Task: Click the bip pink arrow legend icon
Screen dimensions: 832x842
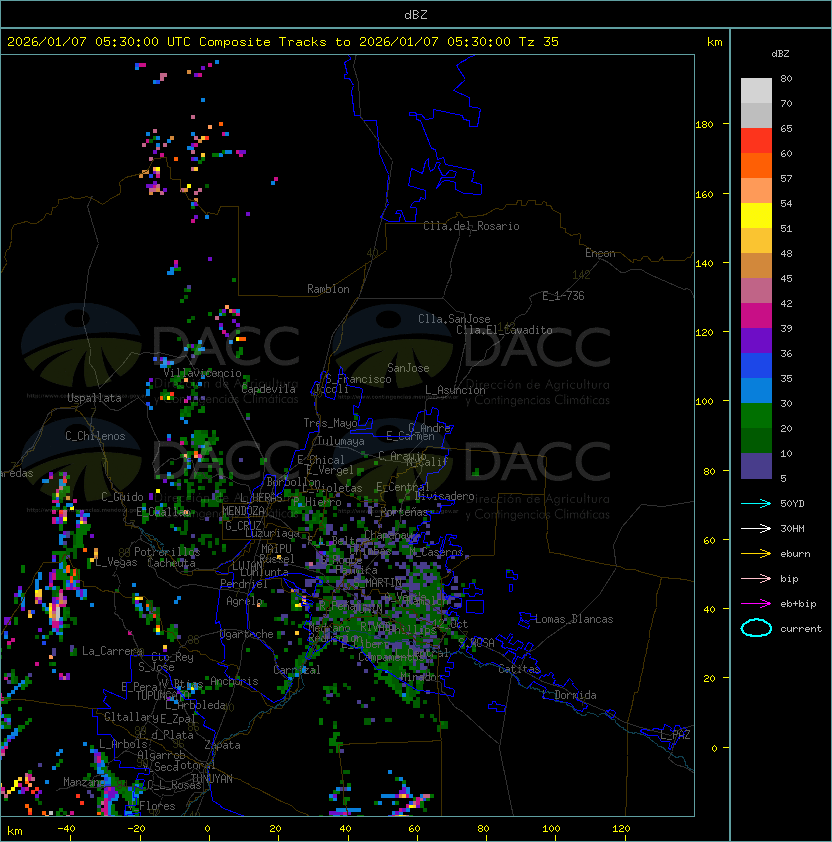Action: (756, 578)
